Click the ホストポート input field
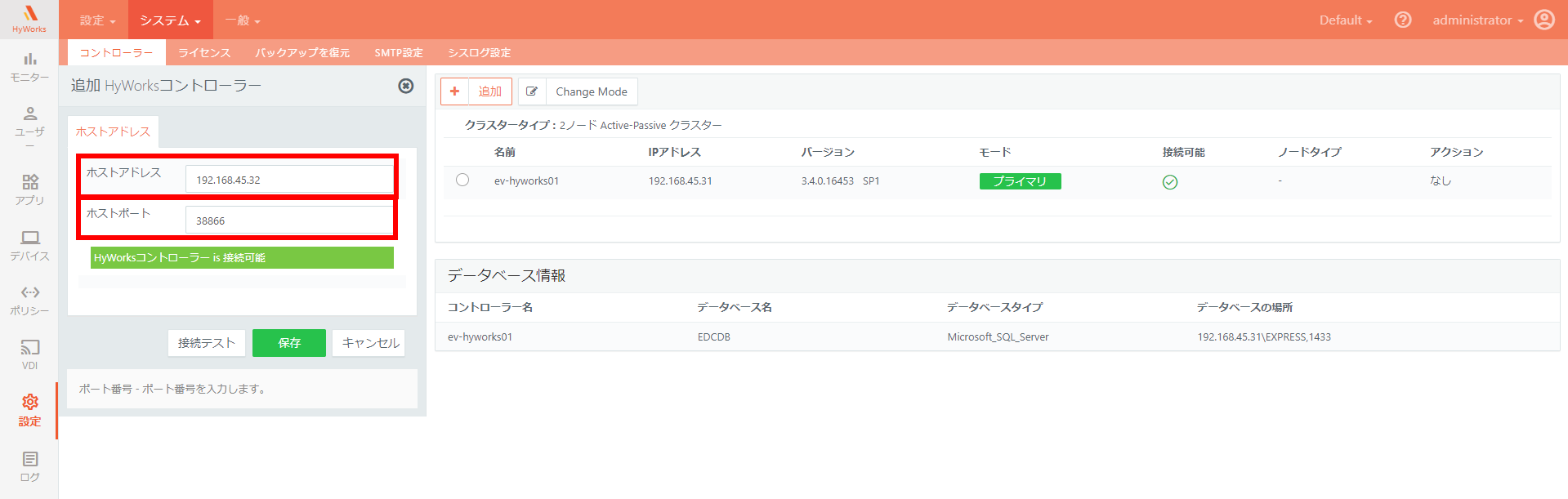Viewport: 1568px width, 499px height. pos(289,221)
